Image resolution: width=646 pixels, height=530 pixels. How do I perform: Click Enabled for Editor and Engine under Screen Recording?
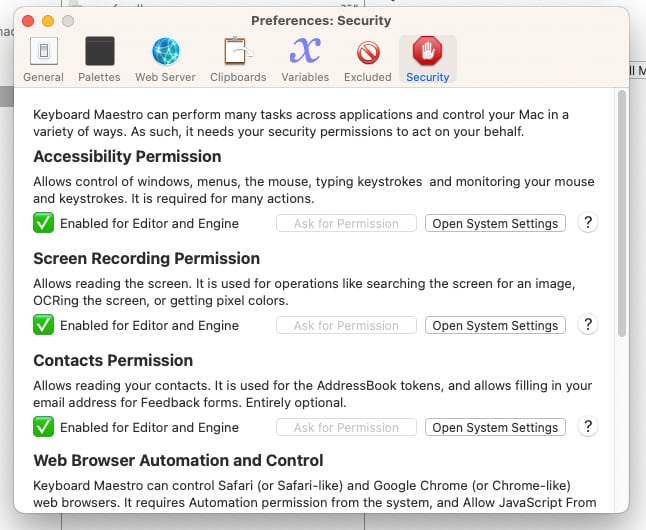coord(150,325)
